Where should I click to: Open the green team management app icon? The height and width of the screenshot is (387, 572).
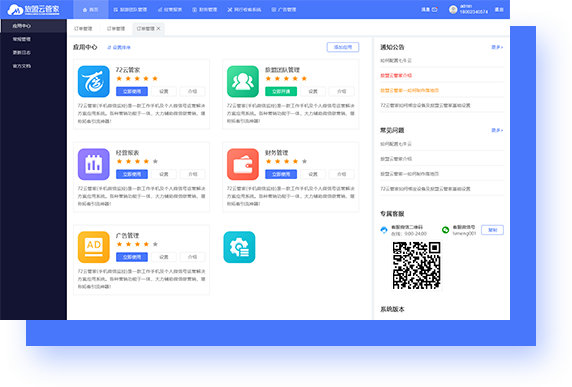click(x=243, y=81)
